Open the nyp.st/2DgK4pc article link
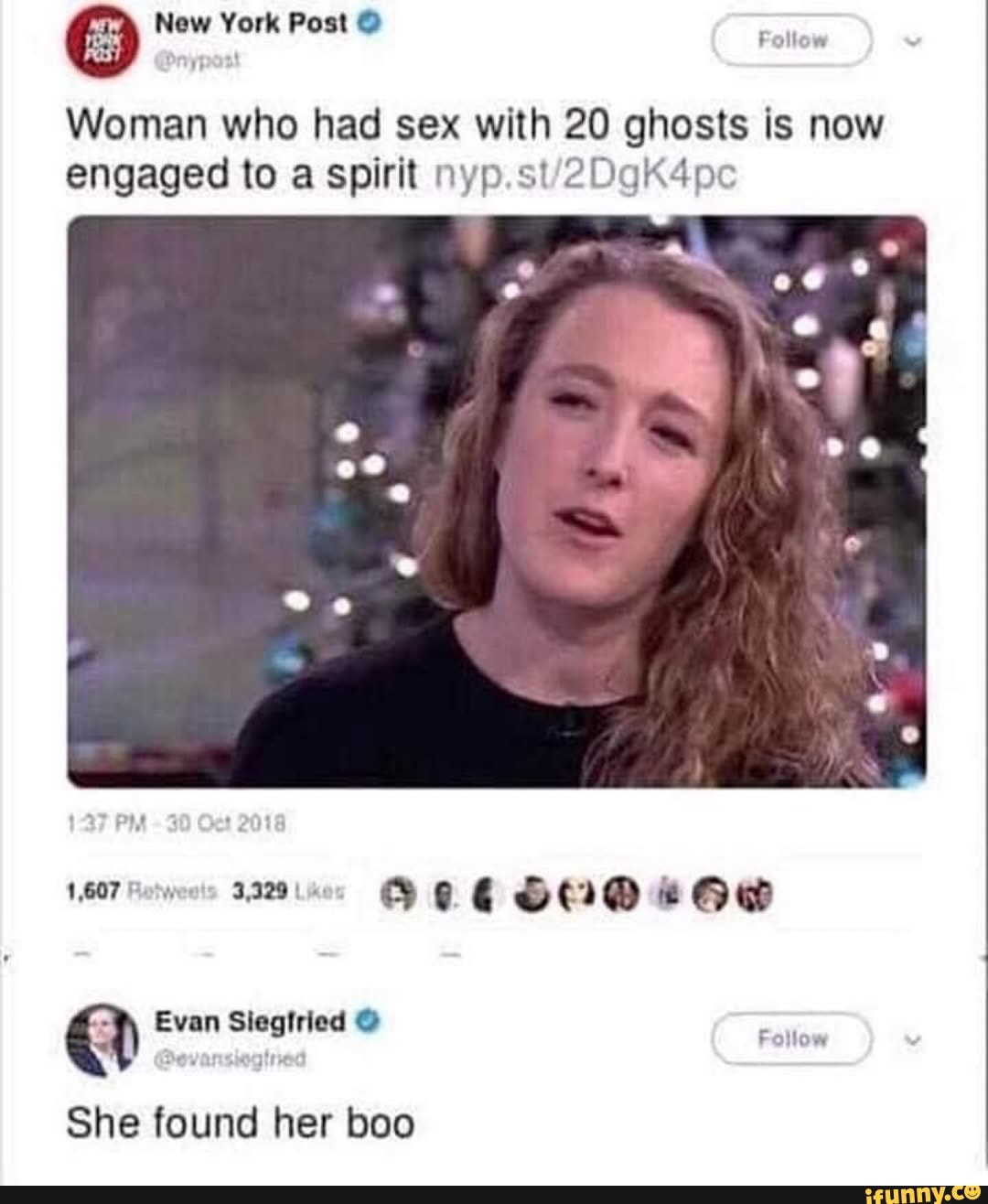The image size is (988, 1204). point(583,175)
